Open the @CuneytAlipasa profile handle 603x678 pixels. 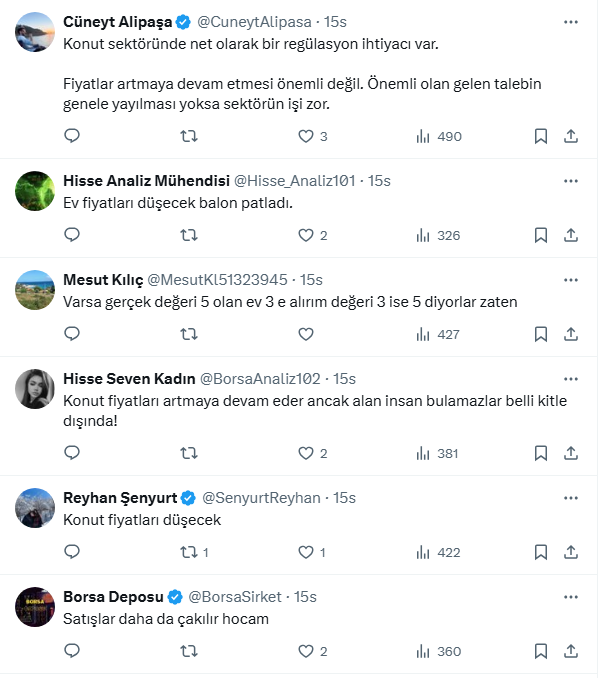click(255, 21)
